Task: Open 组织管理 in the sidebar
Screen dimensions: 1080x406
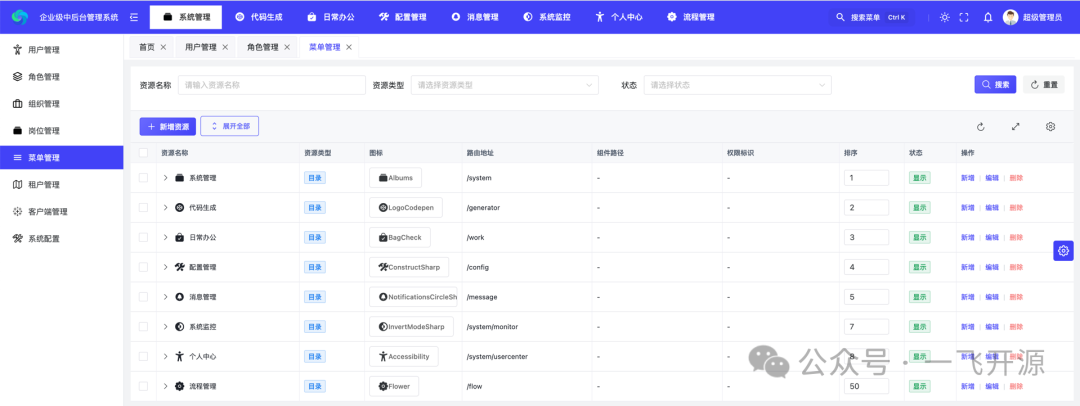Action: click(x=61, y=103)
